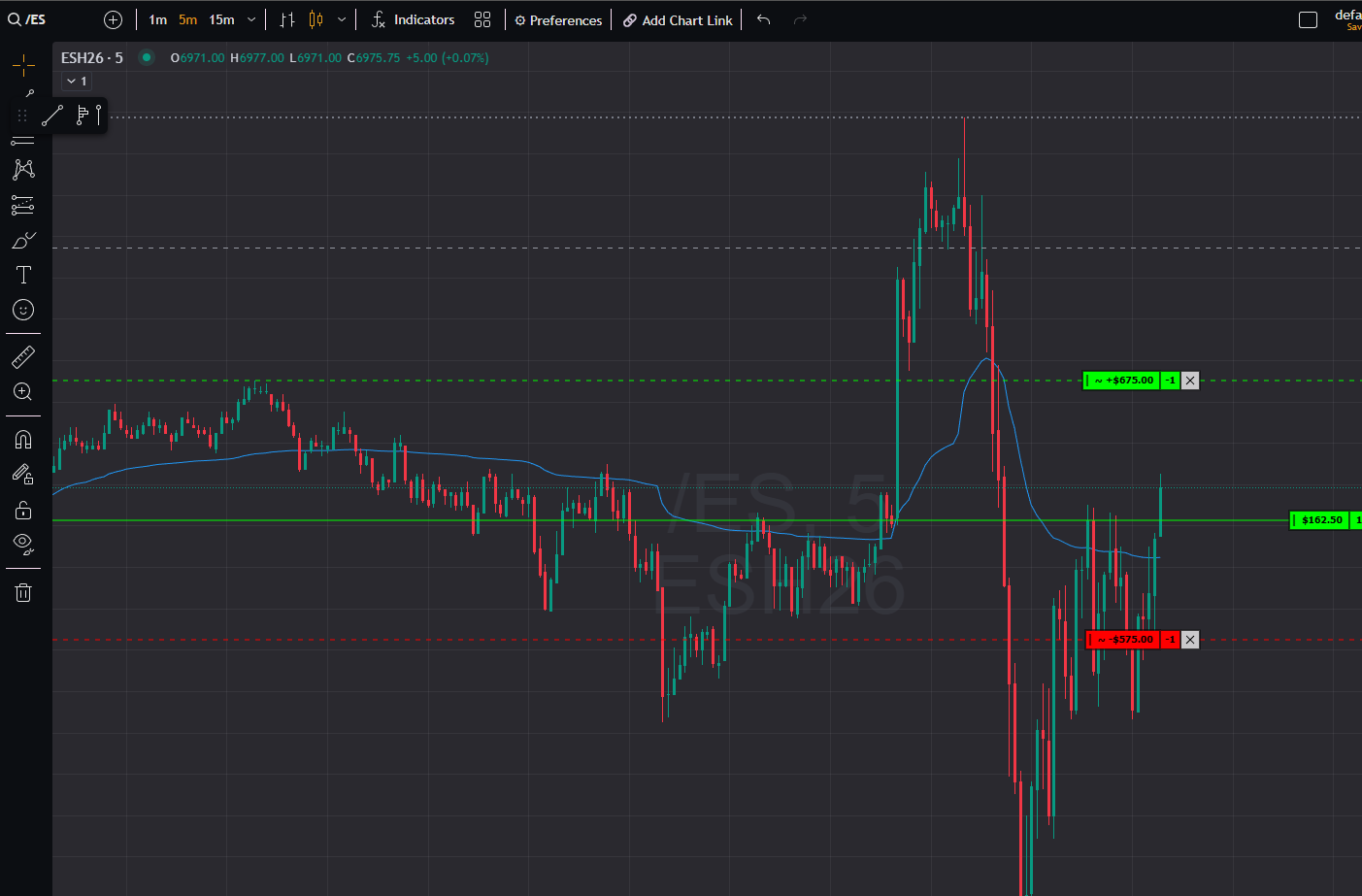Open the emoji icons tool
Image resolution: width=1362 pixels, height=896 pixels.
[x=23, y=310]
